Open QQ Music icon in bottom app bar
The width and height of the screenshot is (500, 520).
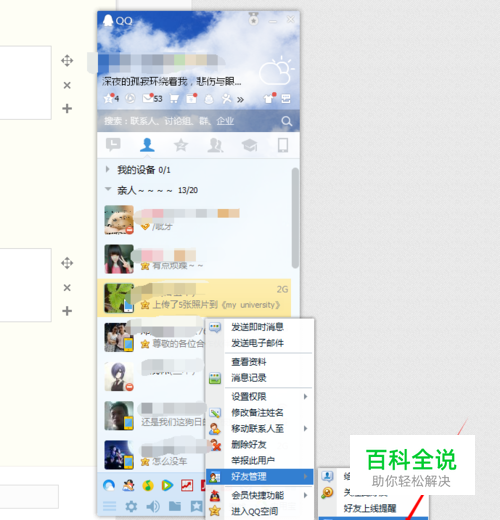click(148, 486)
